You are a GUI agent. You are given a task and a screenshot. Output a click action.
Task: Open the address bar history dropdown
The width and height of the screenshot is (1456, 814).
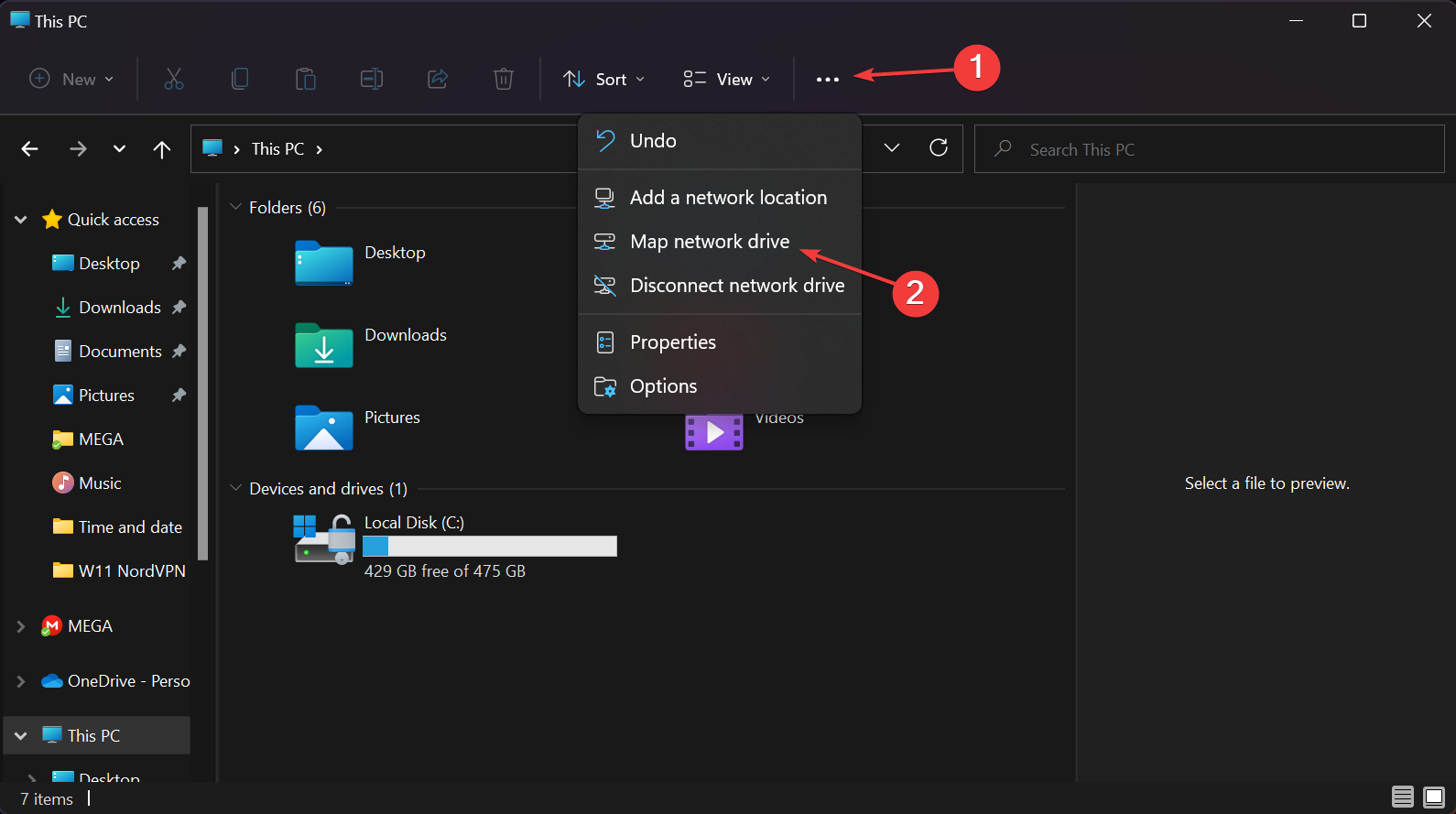(x=892, y=148)
